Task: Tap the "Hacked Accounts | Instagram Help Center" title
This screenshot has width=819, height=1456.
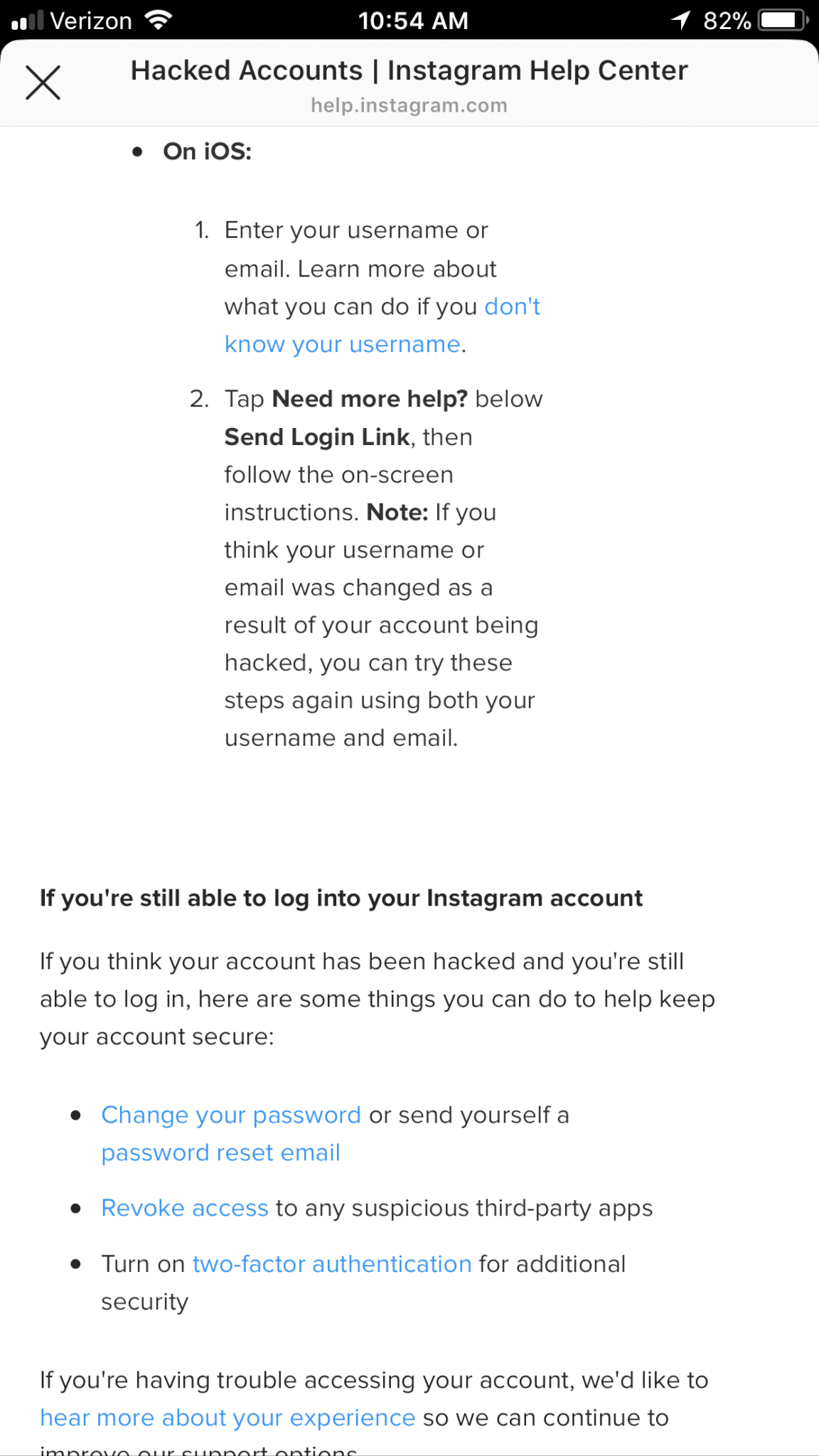Action: coord(409,70)
